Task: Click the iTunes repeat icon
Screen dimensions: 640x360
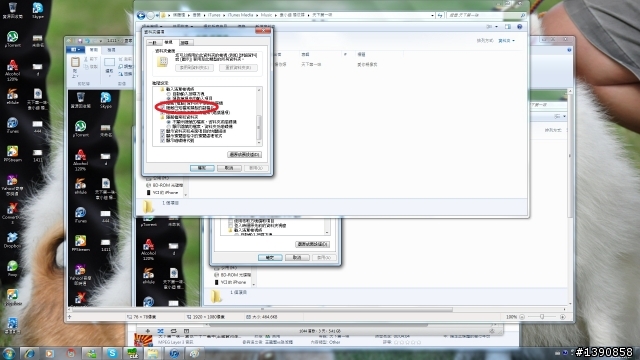Action: click(x=173, y=331)
